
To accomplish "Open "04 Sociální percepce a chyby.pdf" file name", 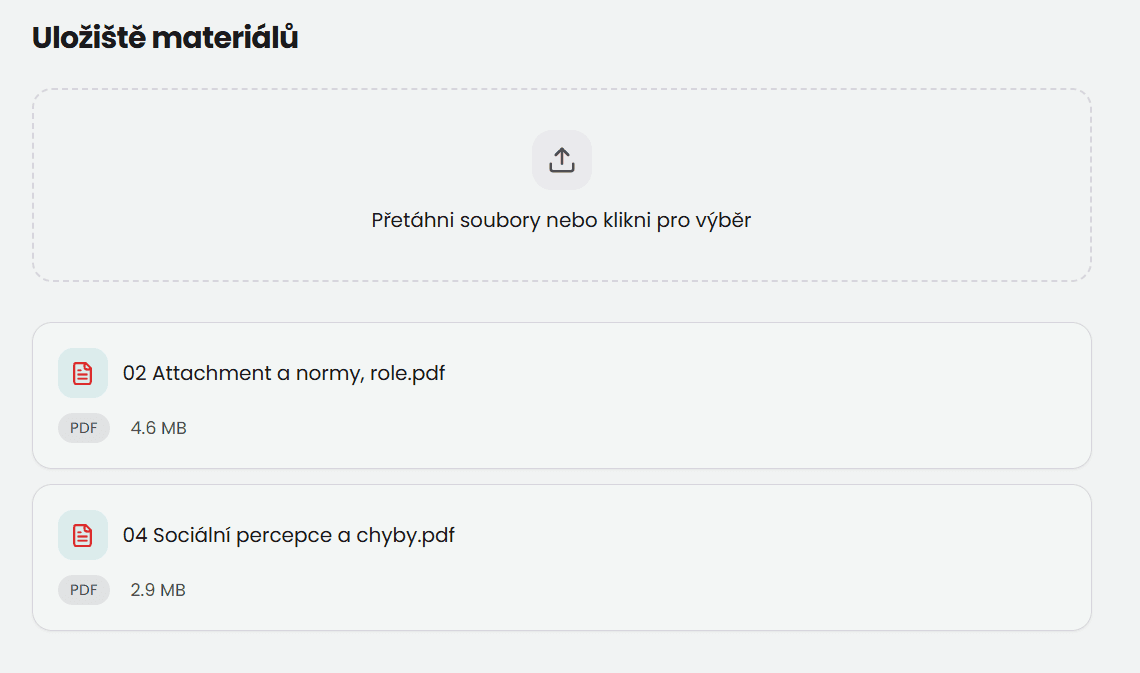I will pyautogui.click(x=289, y=535).
